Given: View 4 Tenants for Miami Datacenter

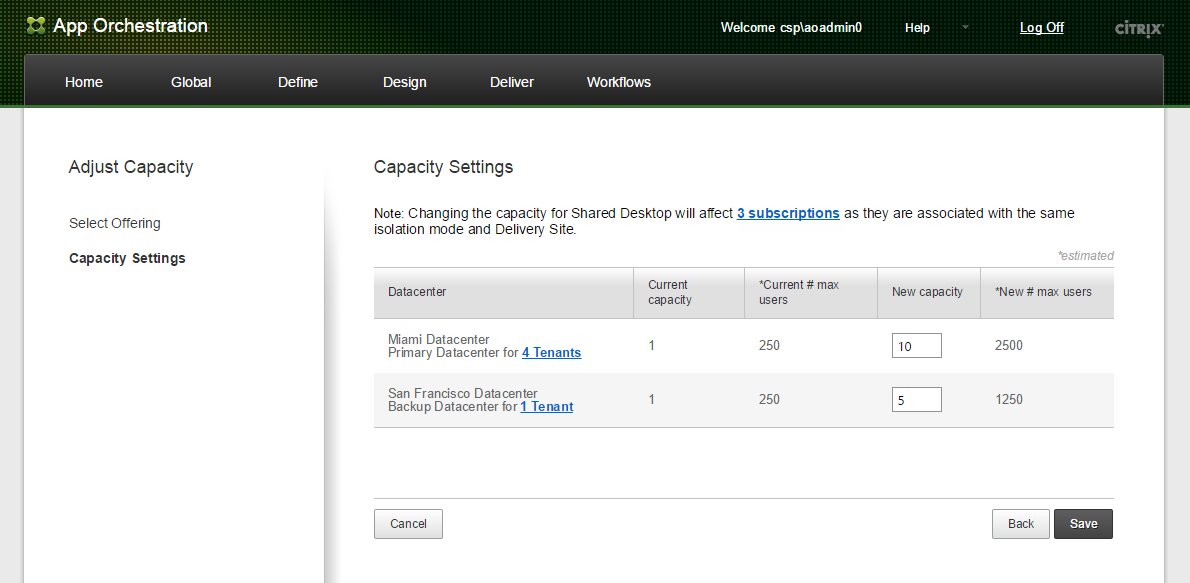Looking at the screenshot, I should [551, 353].
